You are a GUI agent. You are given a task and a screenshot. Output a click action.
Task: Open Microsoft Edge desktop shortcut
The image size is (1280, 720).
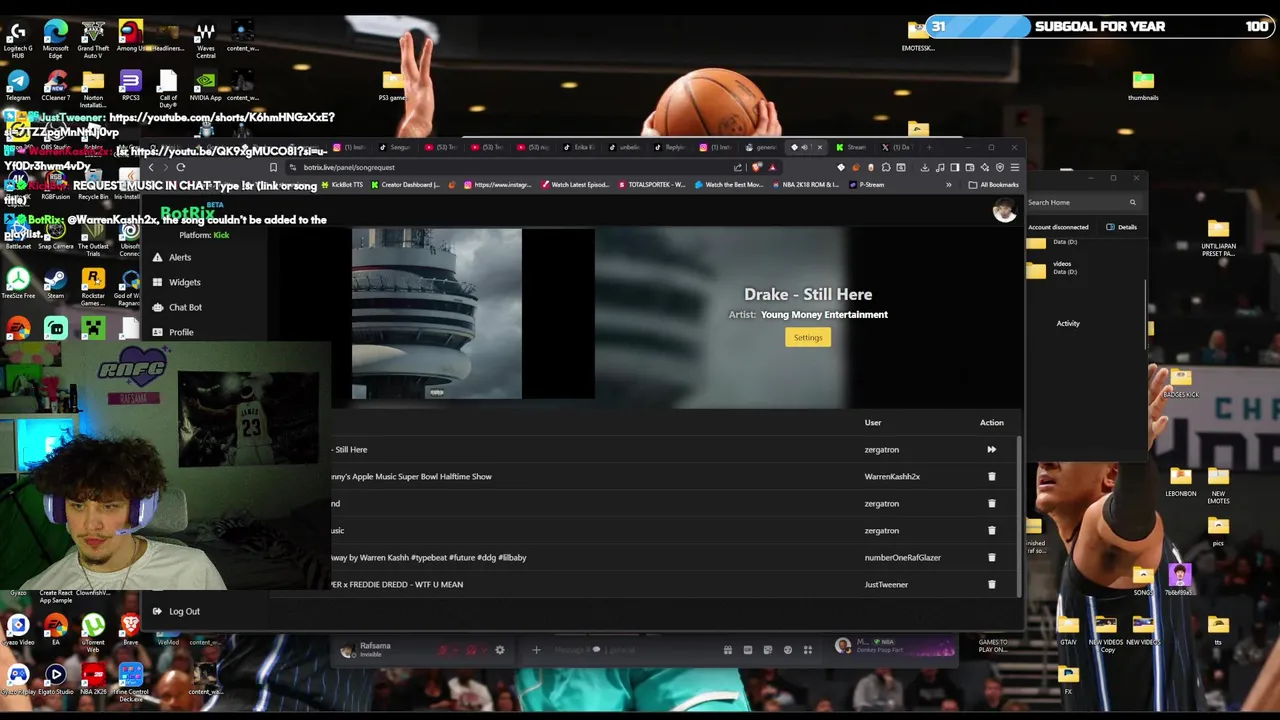coord(56,38)
